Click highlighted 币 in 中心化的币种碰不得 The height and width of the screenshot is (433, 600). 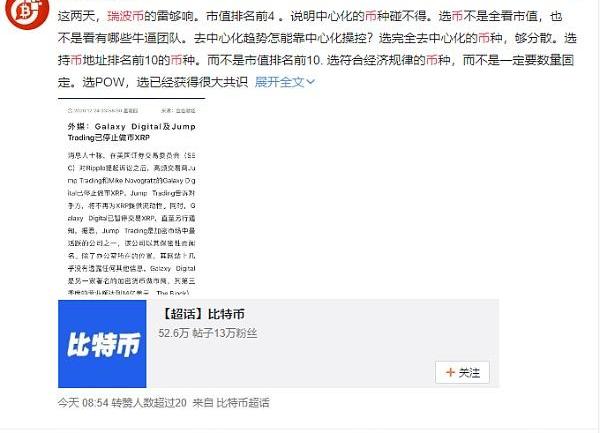click(370, 16)
